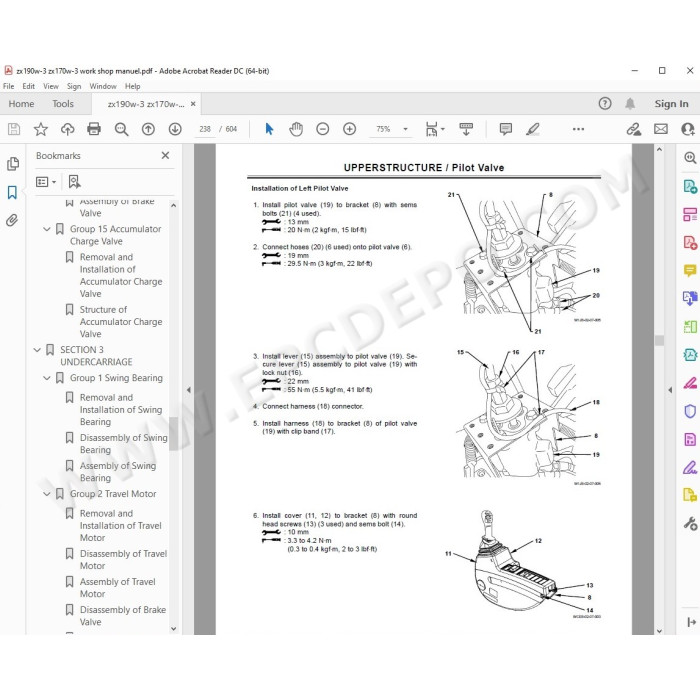Collapse Group 15 Accumulator Charge Valve
700x700 pixels.
pos(46,229)
